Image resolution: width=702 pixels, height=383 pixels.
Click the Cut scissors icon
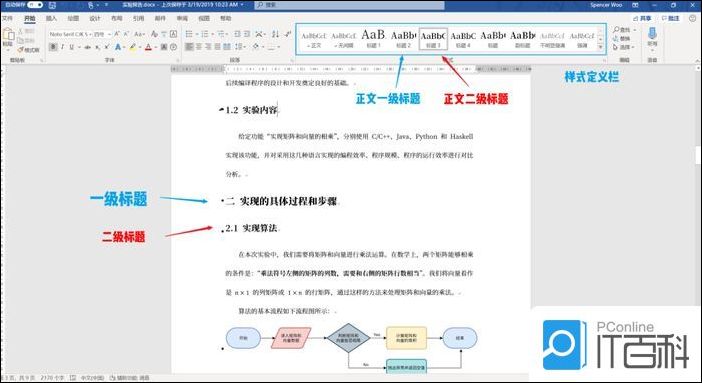pyautogui.click(x=20, y=31)
